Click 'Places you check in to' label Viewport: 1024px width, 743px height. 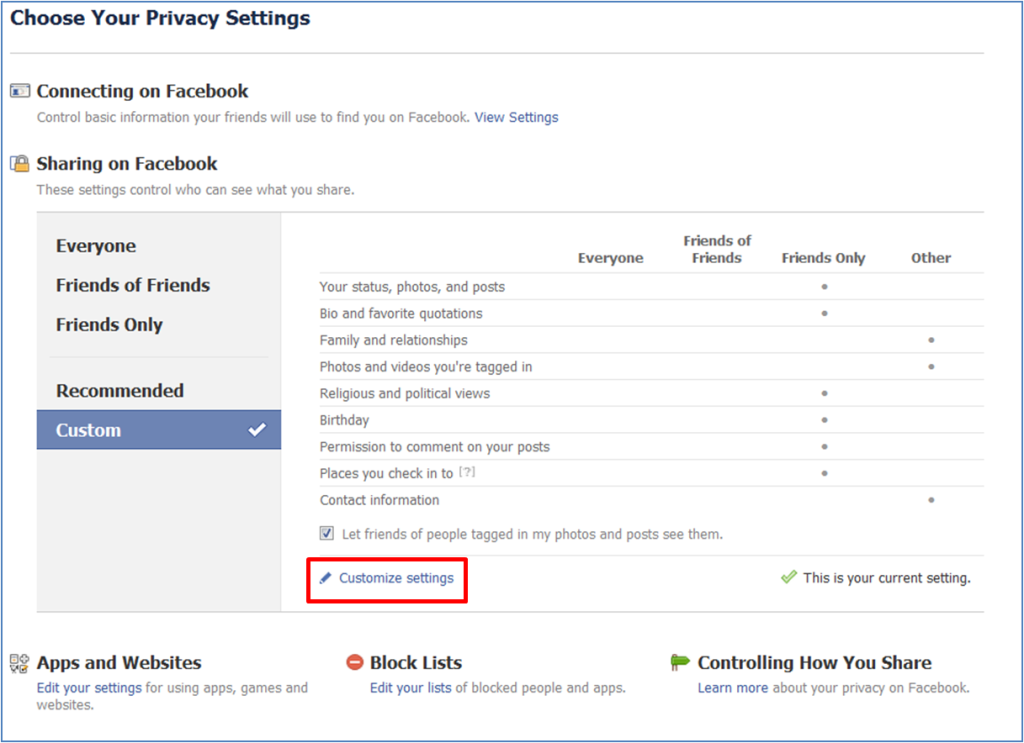click(386, 474)
